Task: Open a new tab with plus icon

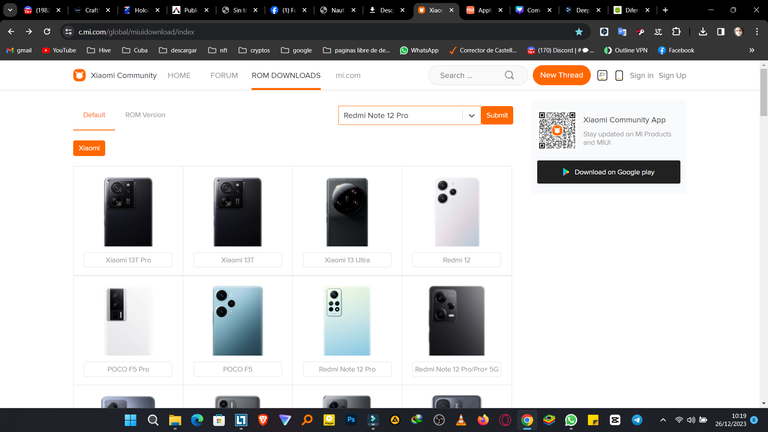Action: click(x=665, y=10)
